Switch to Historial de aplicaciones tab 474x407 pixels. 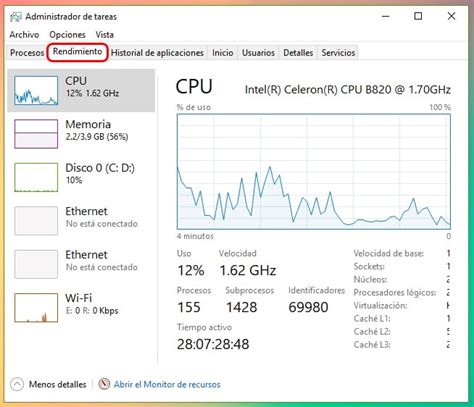[157, 53]
